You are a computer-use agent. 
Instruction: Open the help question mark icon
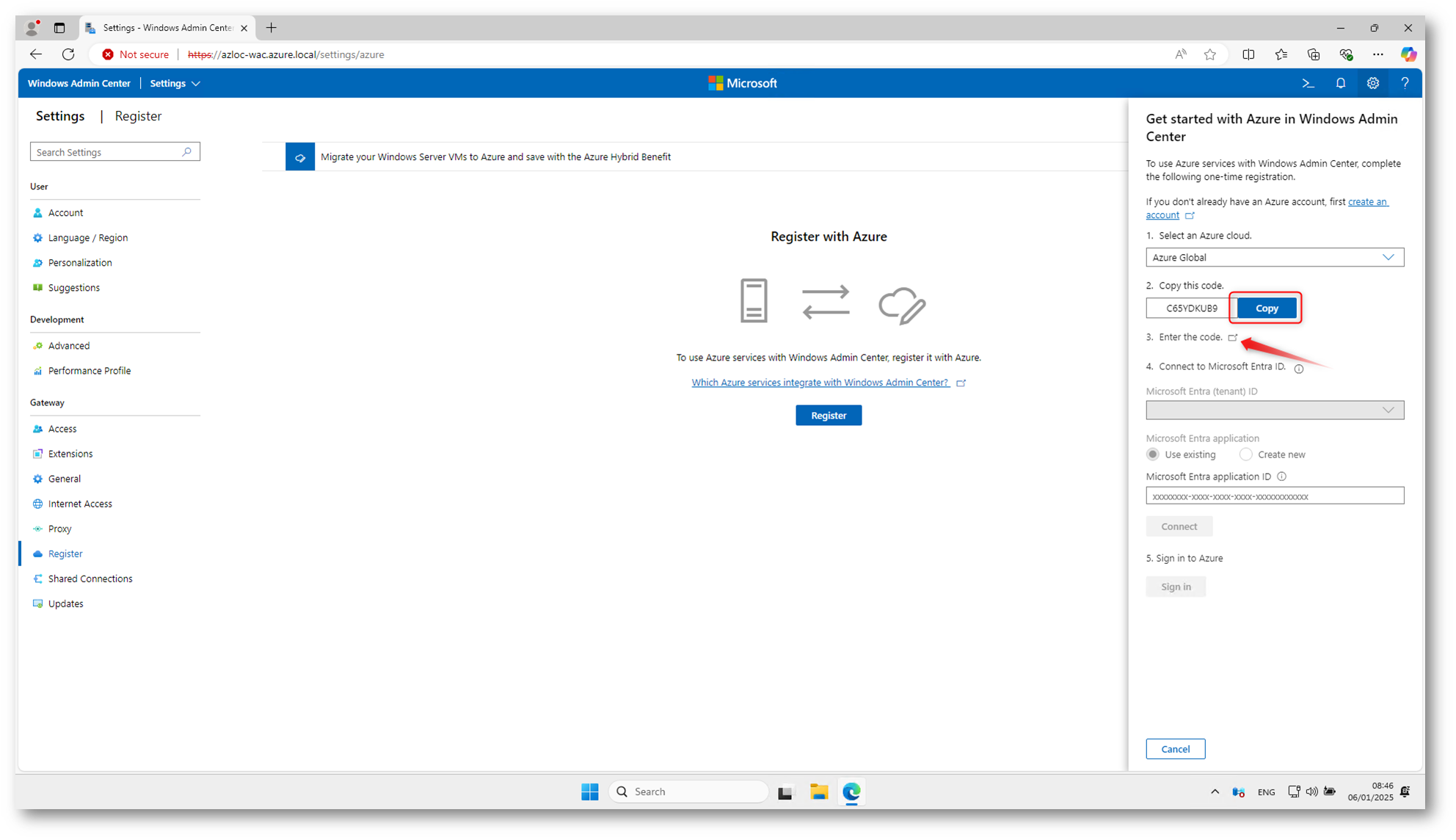click(x=1405, y=84)
